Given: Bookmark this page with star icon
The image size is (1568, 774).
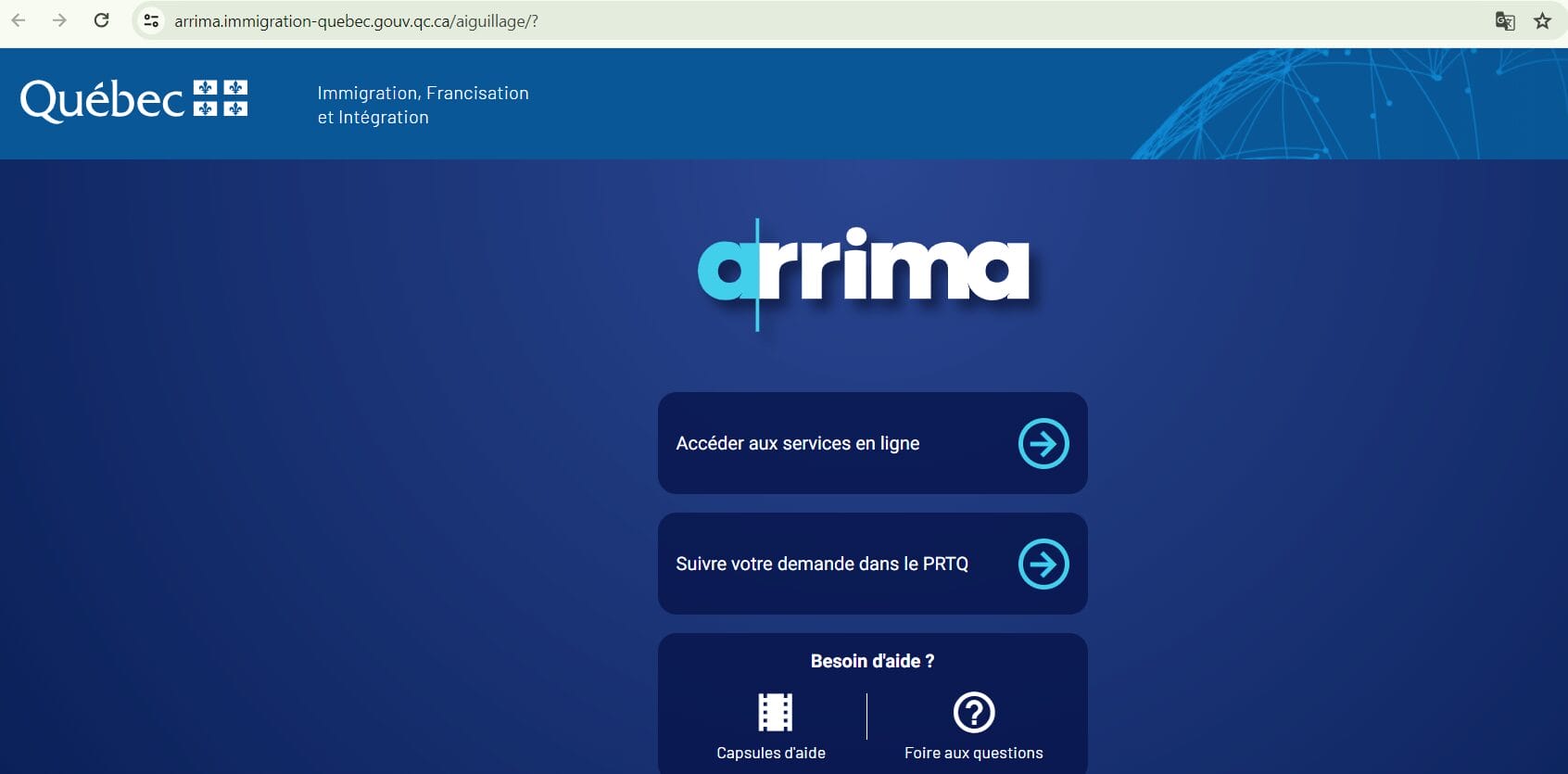Looking at the screenshot, I should (1542, 20).
